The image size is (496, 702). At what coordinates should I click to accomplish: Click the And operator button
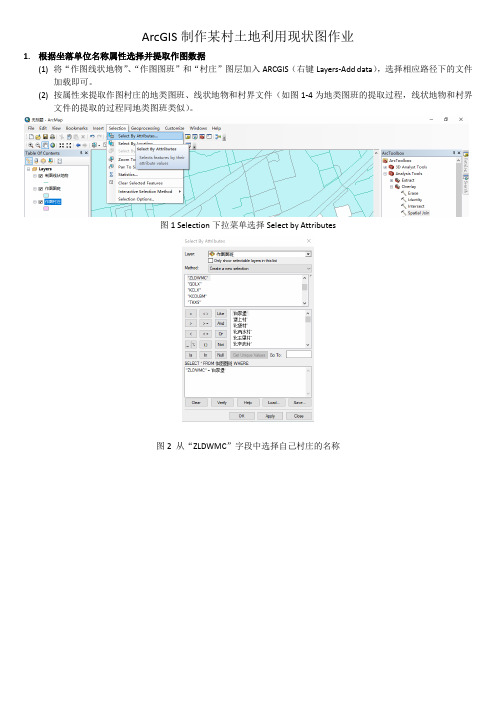[221, 323]
